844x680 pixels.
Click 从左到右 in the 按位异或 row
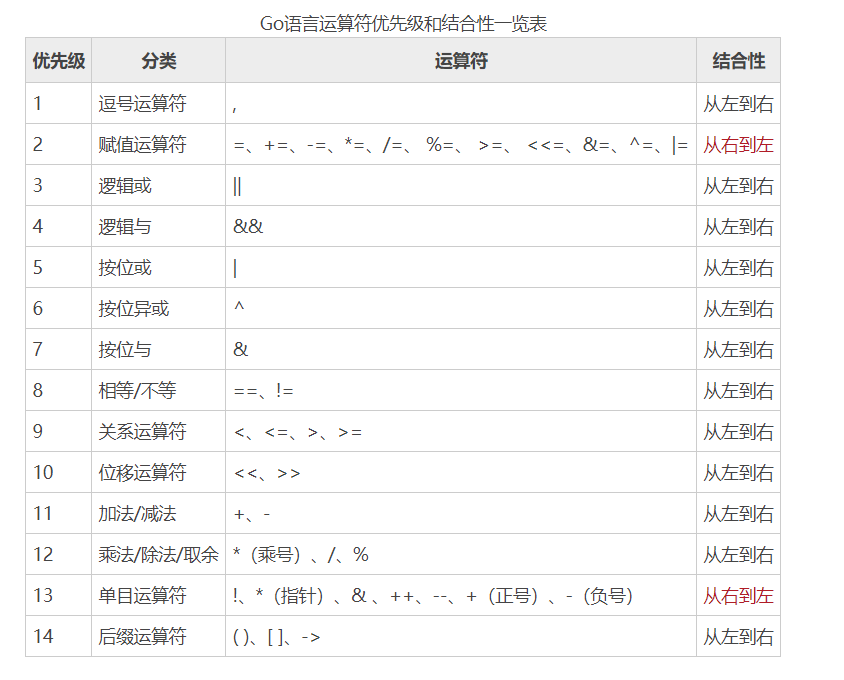(x=738, y=309)
